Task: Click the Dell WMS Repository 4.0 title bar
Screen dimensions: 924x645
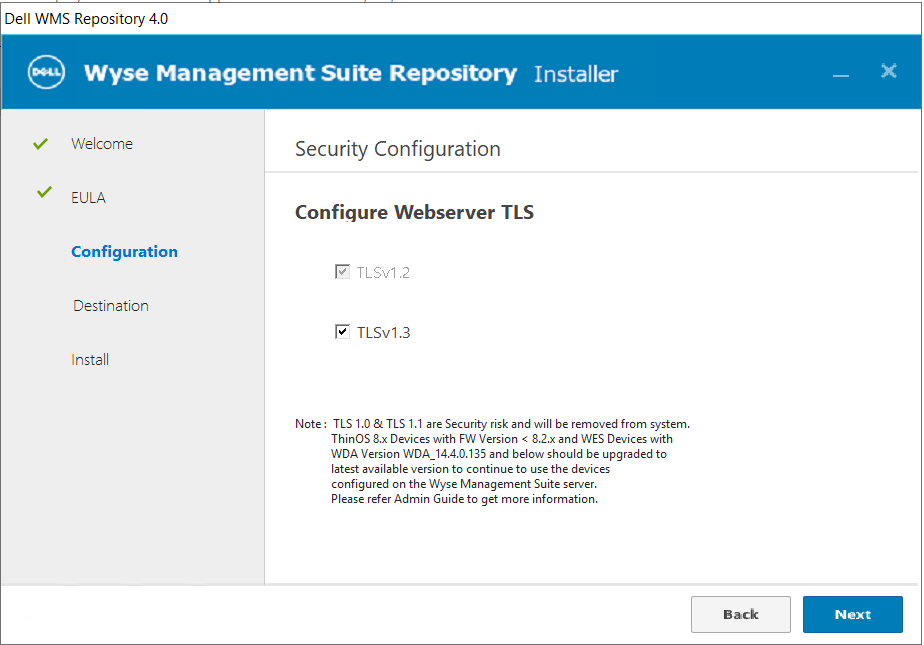Action: (x=87, y=18)
